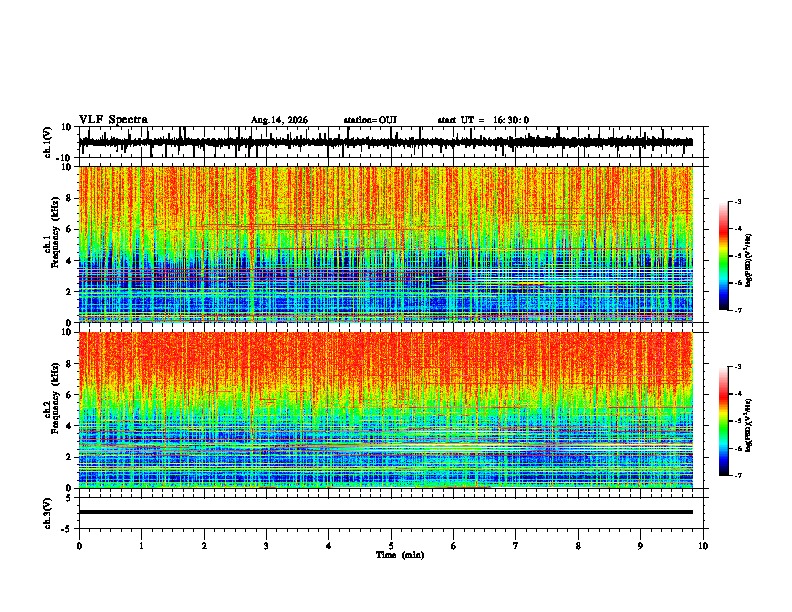Screen dimensions: 792x612
Task: Click time axis tick label 2
Action: click(x=204, y=545)
